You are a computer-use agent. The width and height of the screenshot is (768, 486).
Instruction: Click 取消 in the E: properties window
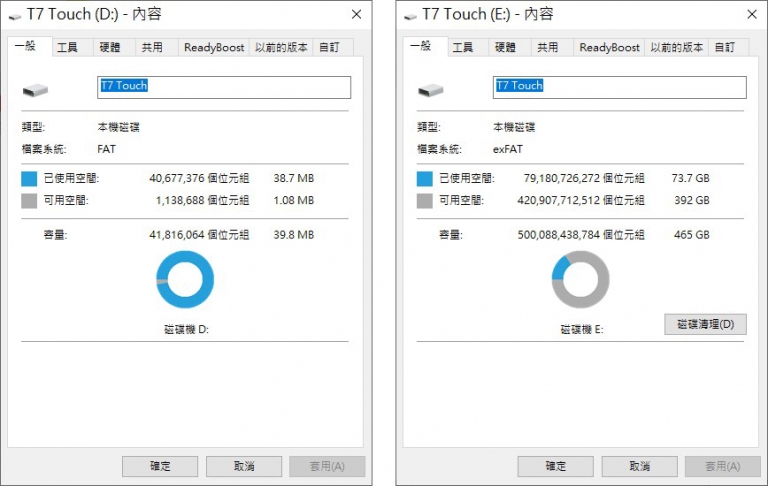point(640,466)
